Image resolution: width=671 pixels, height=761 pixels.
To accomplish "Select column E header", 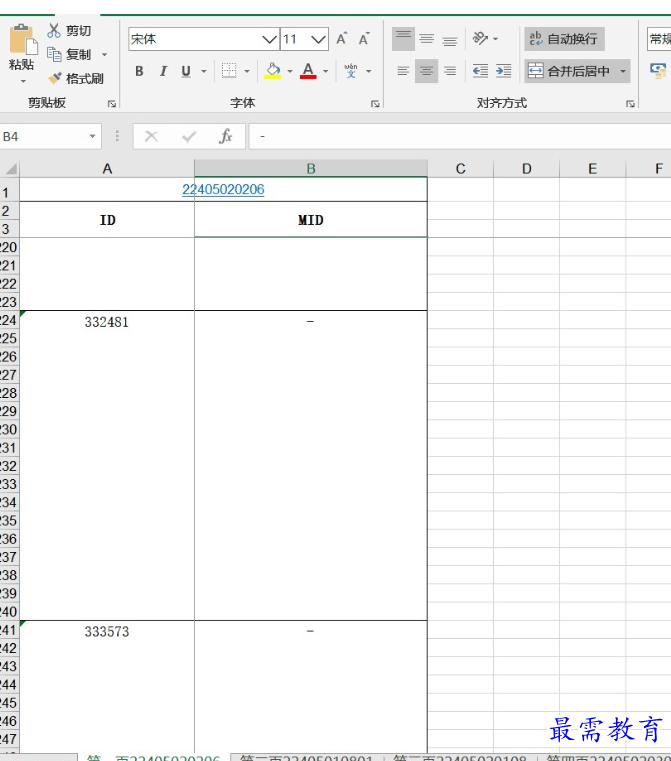I will coord(592,168).
